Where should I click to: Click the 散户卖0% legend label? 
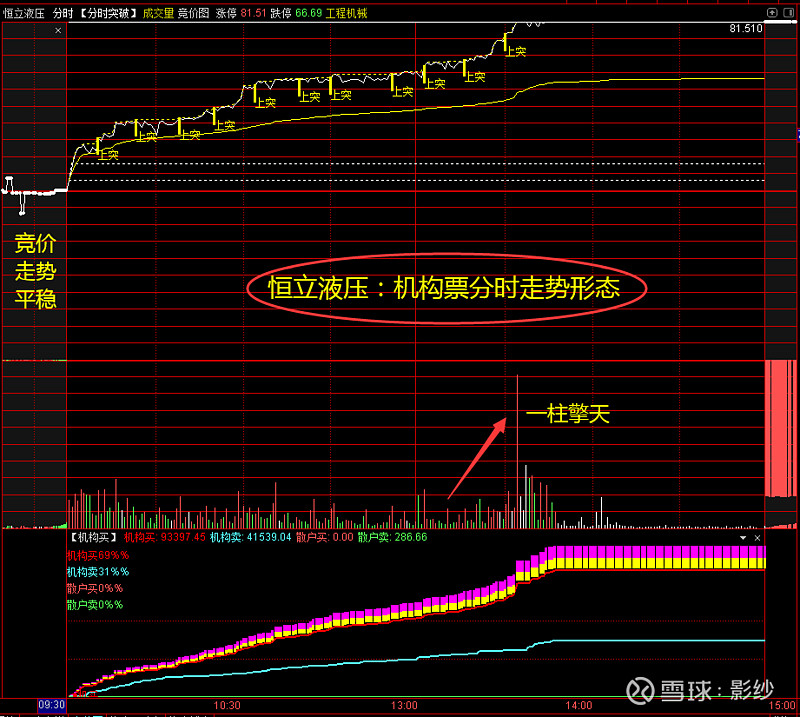point(95,605)
